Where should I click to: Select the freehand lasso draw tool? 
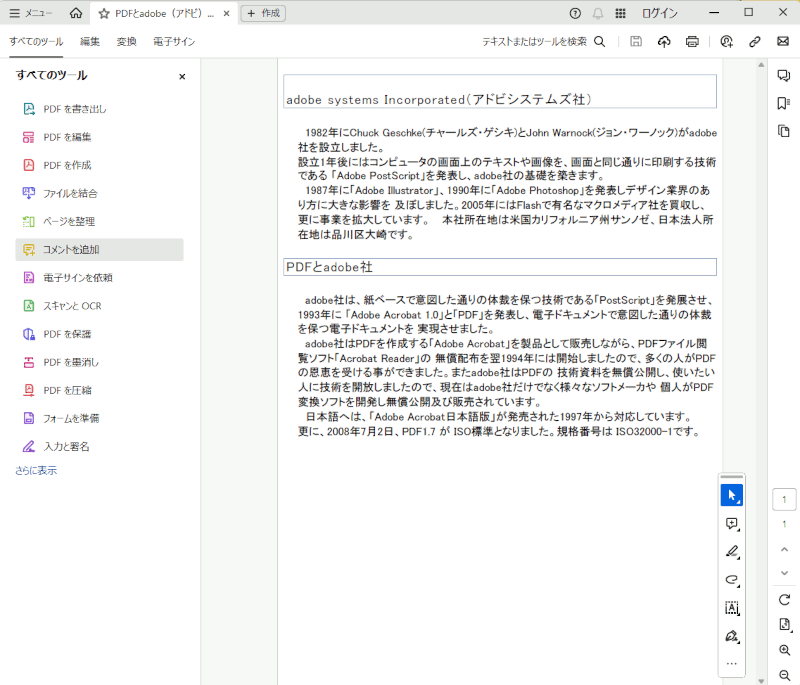(732, 580)
